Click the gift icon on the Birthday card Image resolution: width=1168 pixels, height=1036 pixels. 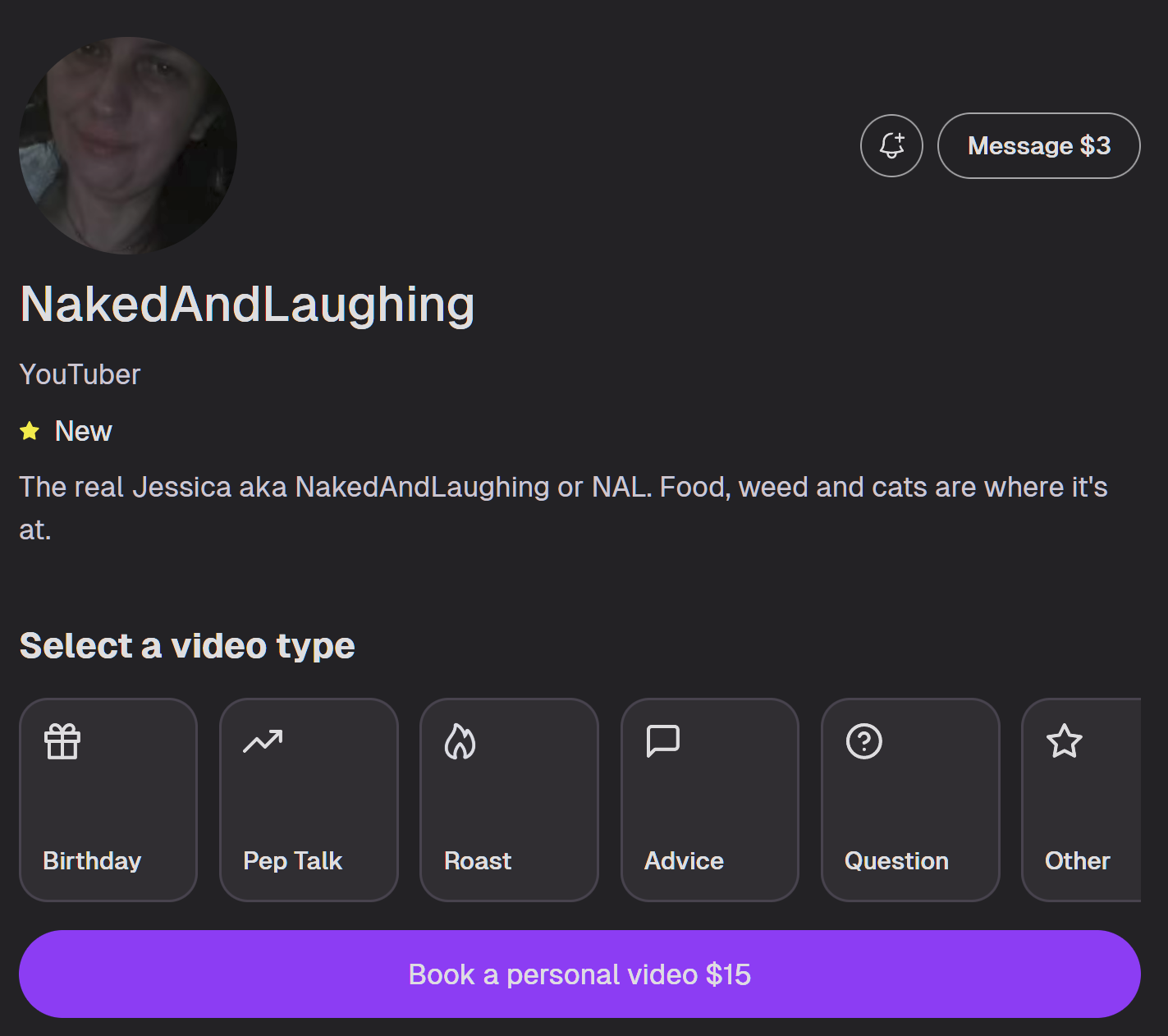[x=62, y=741]
